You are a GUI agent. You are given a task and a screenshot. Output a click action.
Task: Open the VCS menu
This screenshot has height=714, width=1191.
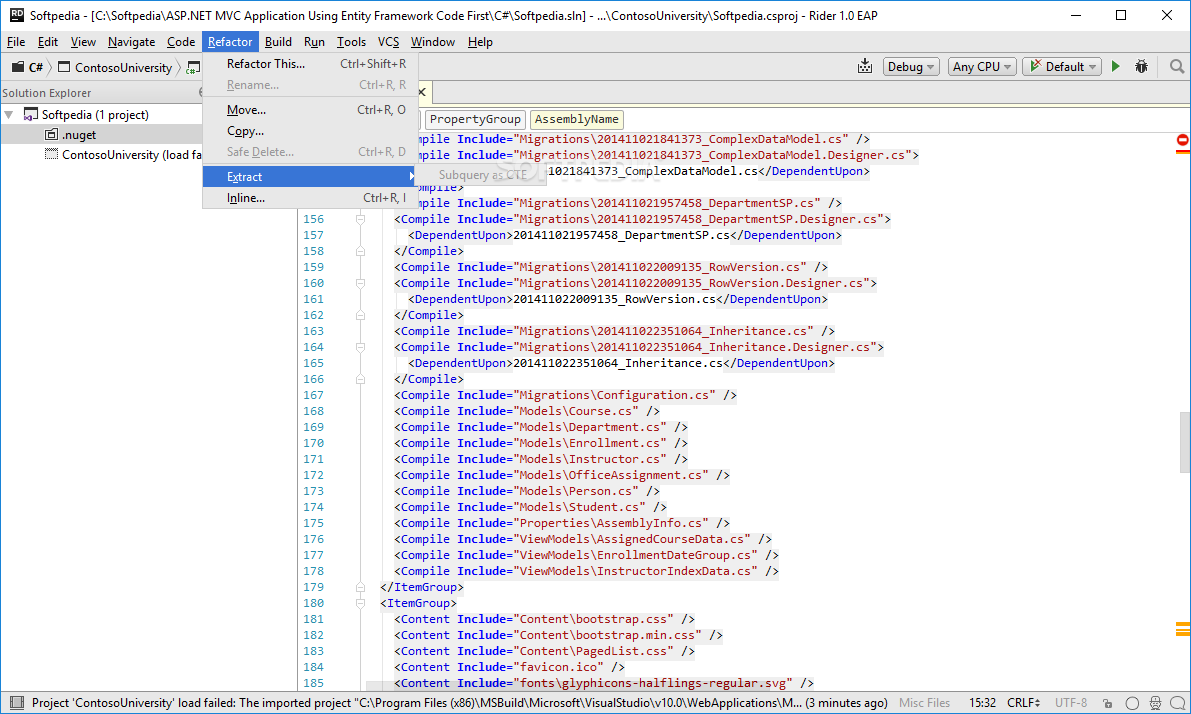coord(388,42)
